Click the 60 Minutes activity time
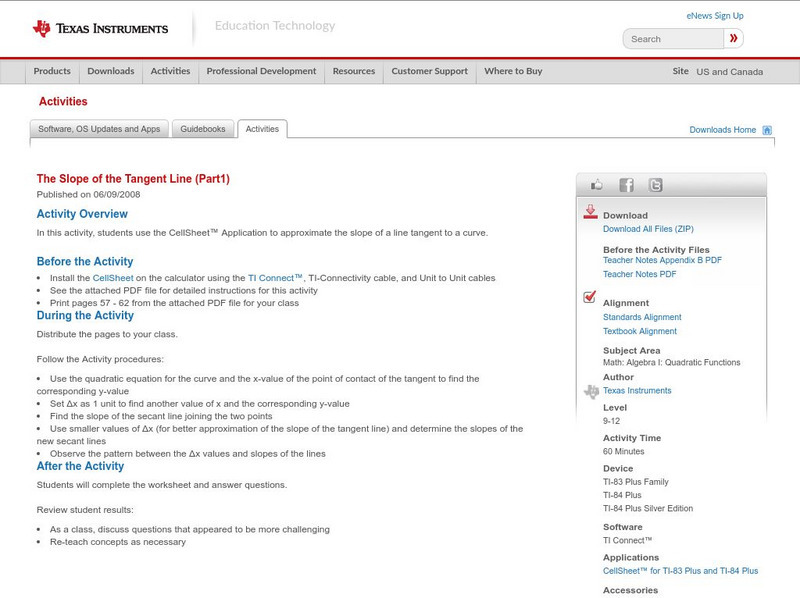The height and width of the screenshot is (598, 800). coord(623,452)
